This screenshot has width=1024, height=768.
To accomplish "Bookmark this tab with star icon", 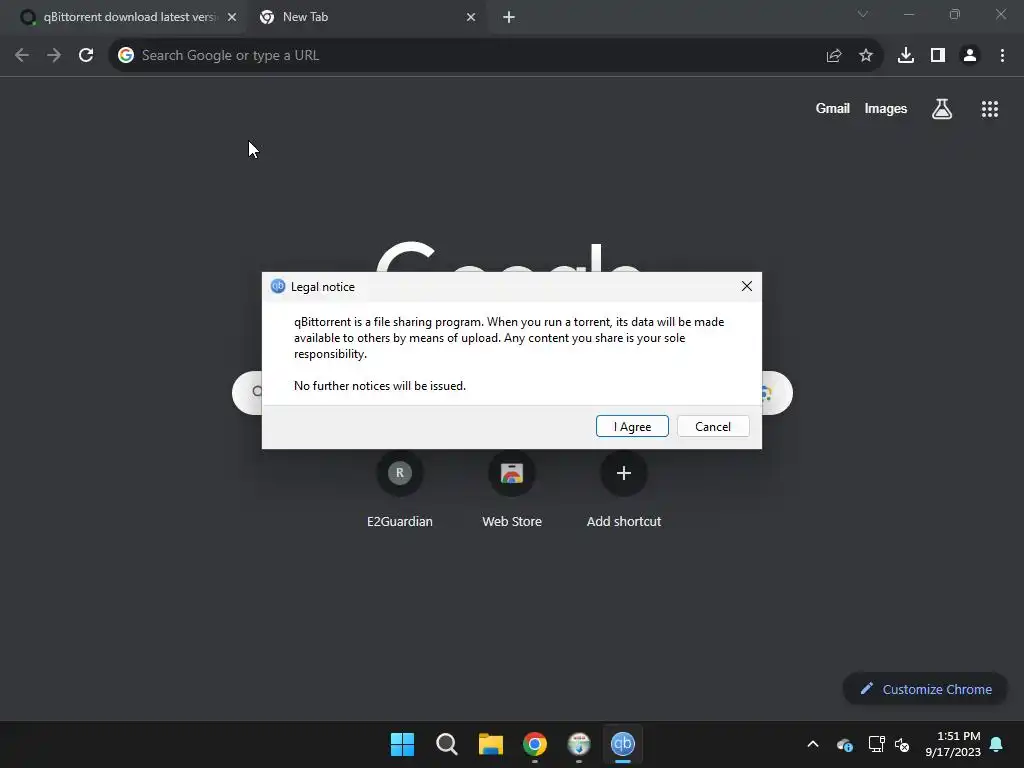I will click(865, 56).
